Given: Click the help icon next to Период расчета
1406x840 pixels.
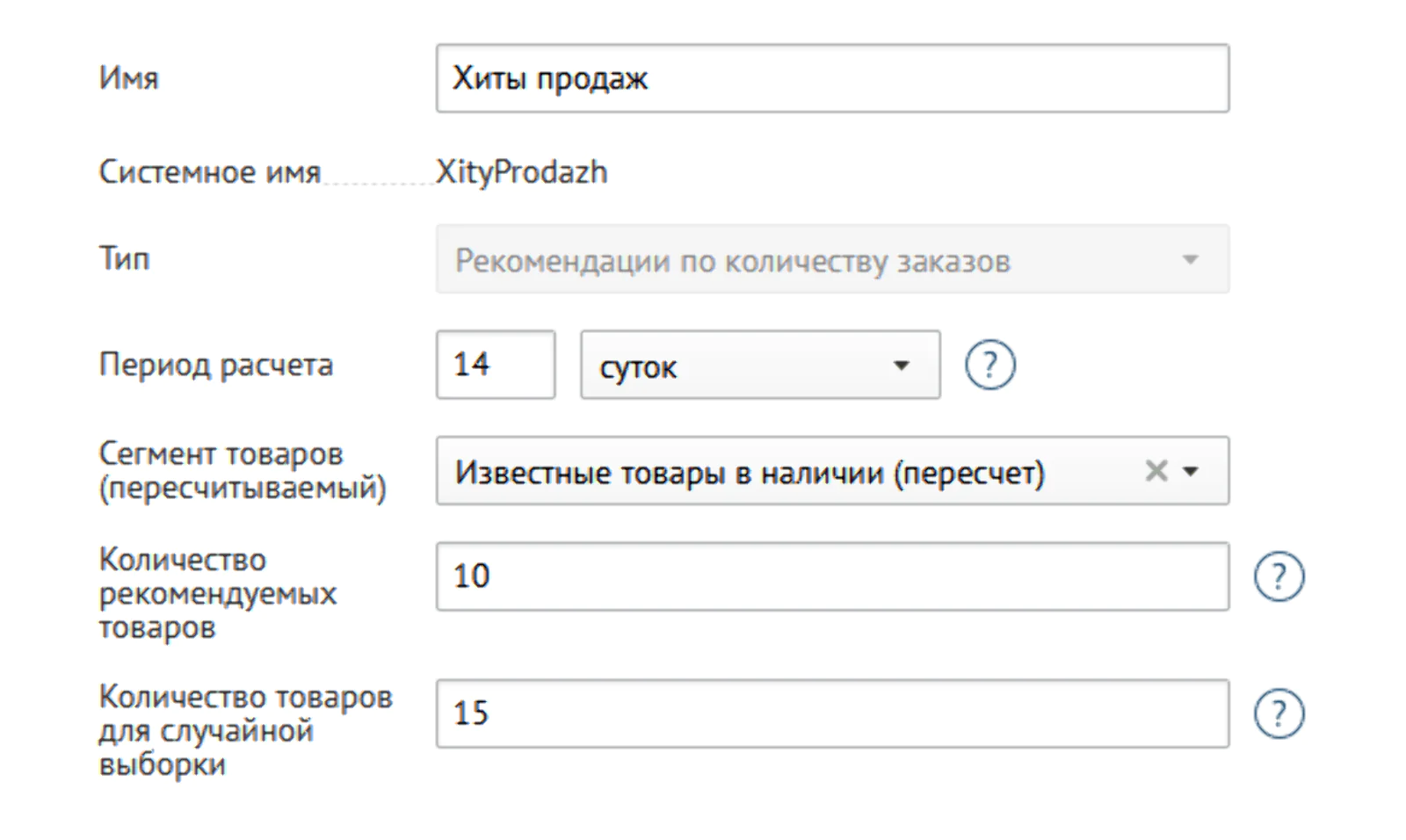Looking at the screenshot, I should [990, 365].
